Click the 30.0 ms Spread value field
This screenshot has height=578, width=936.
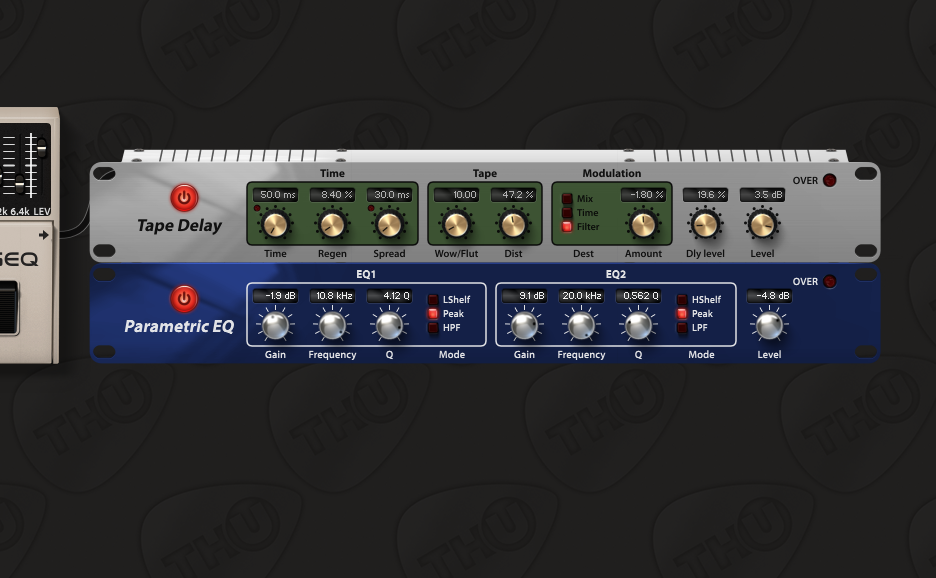(389, 195)
